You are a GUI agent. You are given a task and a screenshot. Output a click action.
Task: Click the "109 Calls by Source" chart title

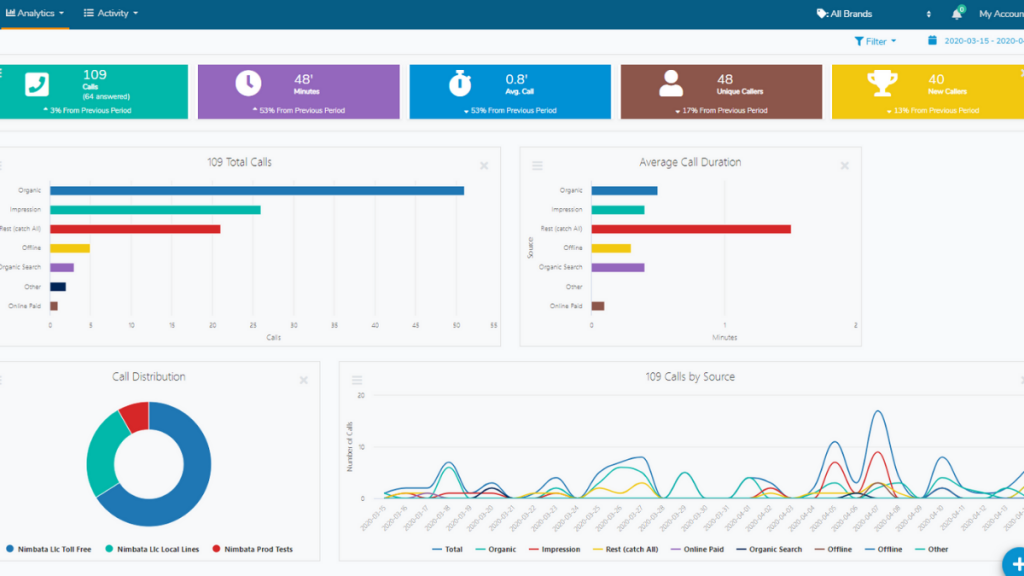click(x=690, y=377)
